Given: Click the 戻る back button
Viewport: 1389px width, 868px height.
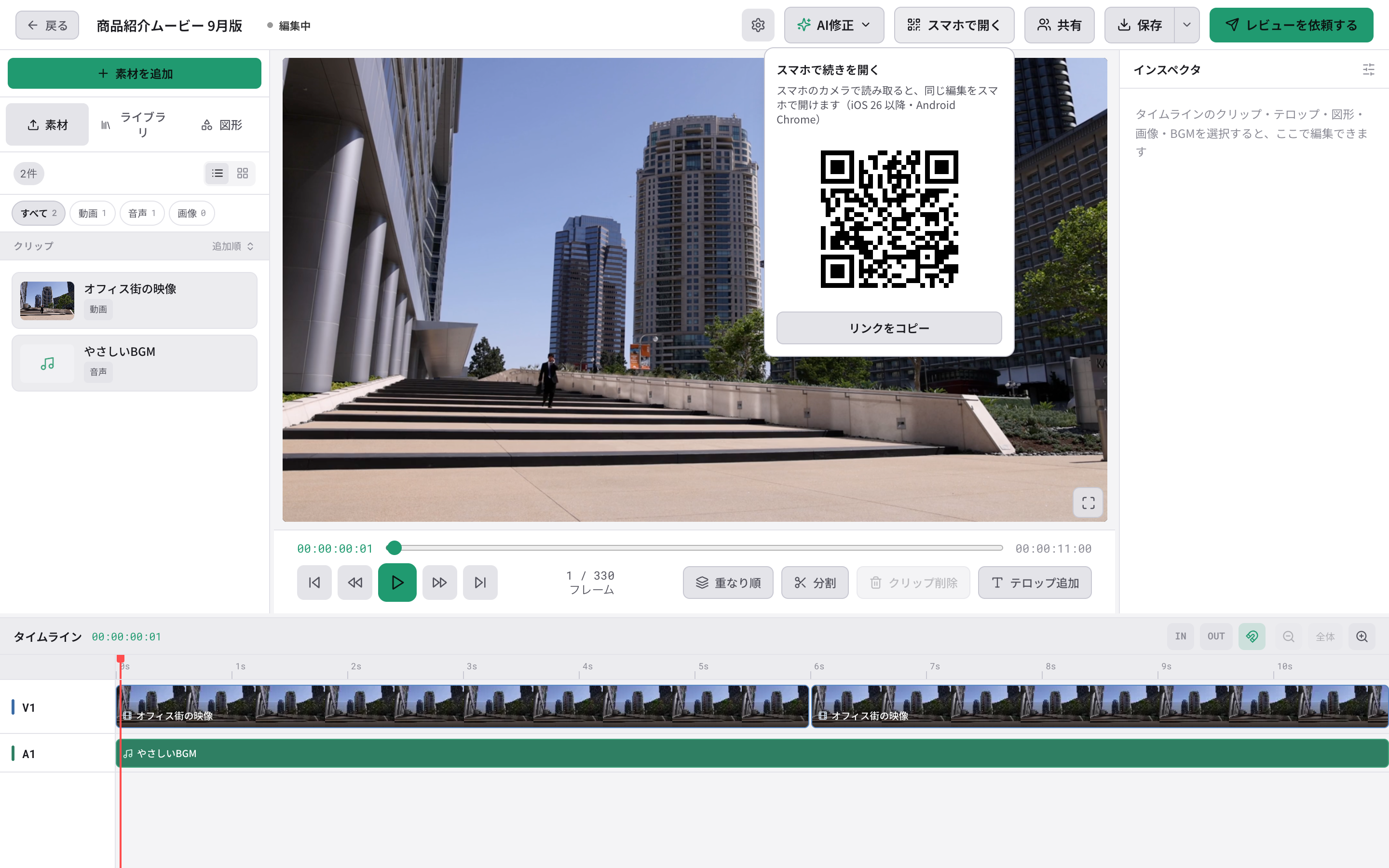Looking at the screenshot, I should tap(47, 25).
